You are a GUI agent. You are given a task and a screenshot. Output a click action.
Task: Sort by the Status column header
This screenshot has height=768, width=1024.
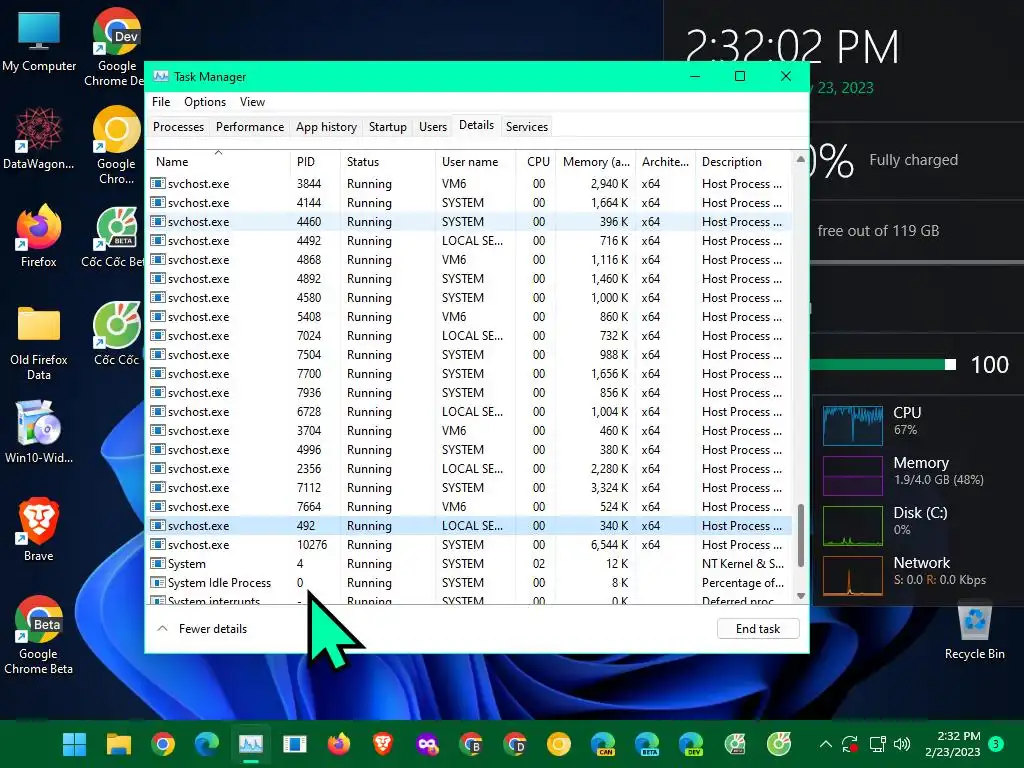click(x=387, y=162)
